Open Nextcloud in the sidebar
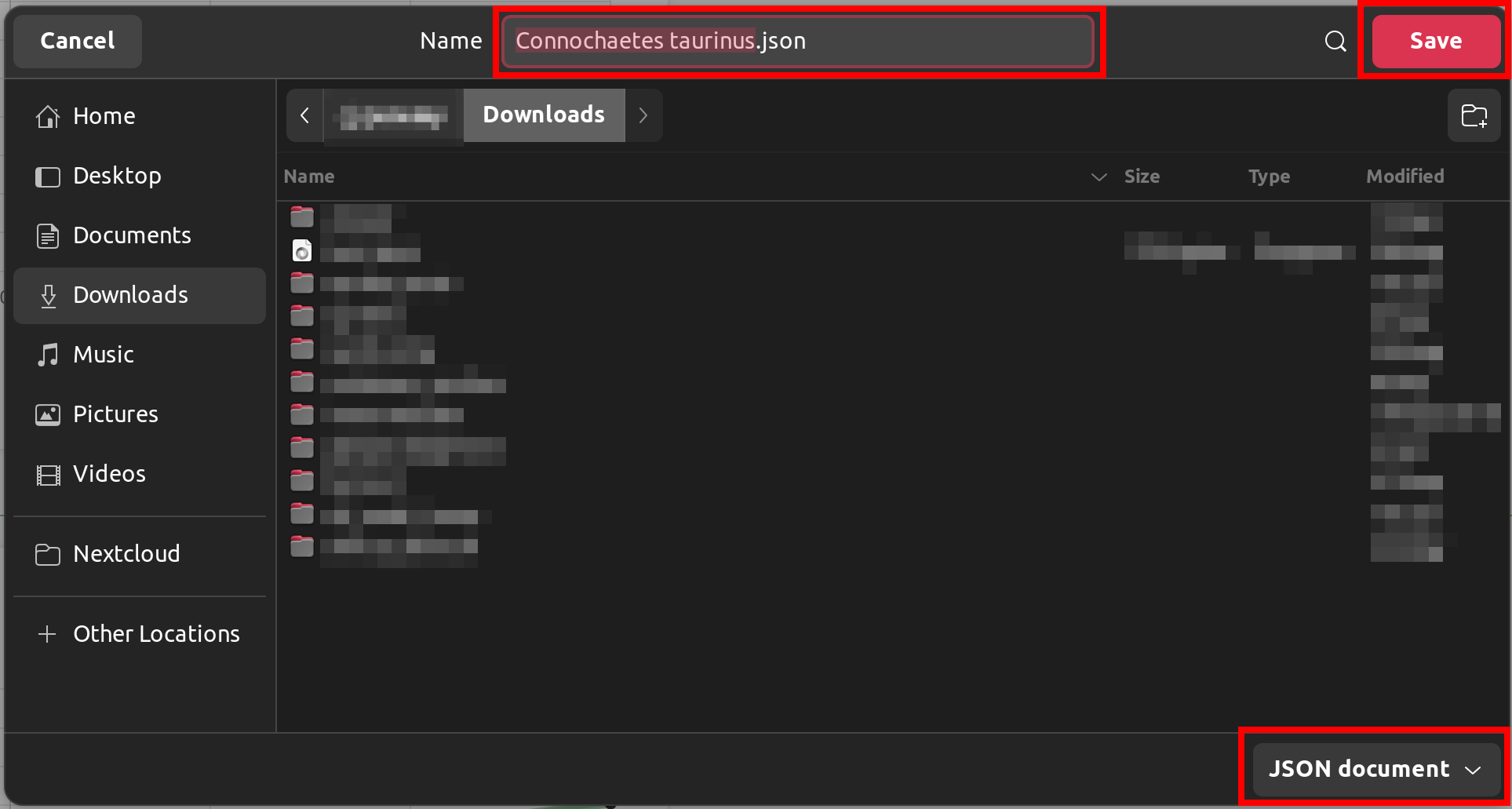This screenshot has width=1512, height=809. (x=140, y=554)
